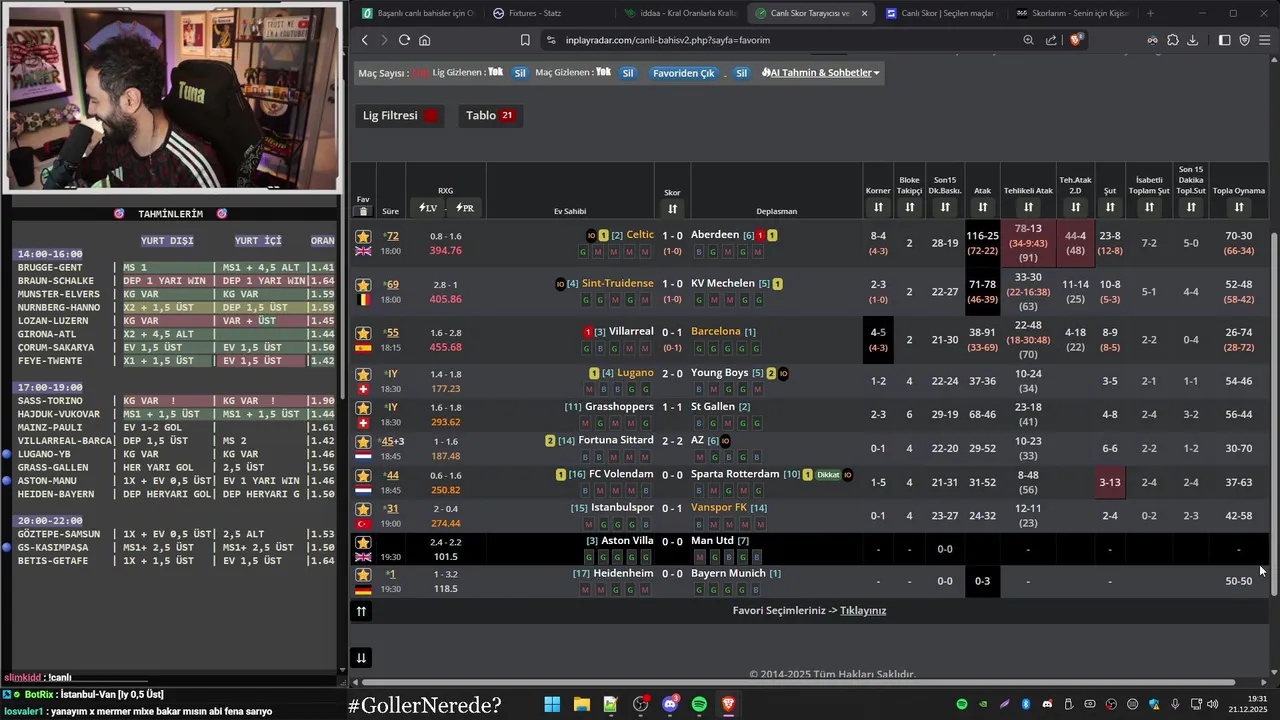Toggle favorite star for Lugano match
The height and width of the screenshot is (720, 1280).
pos(363,375)
